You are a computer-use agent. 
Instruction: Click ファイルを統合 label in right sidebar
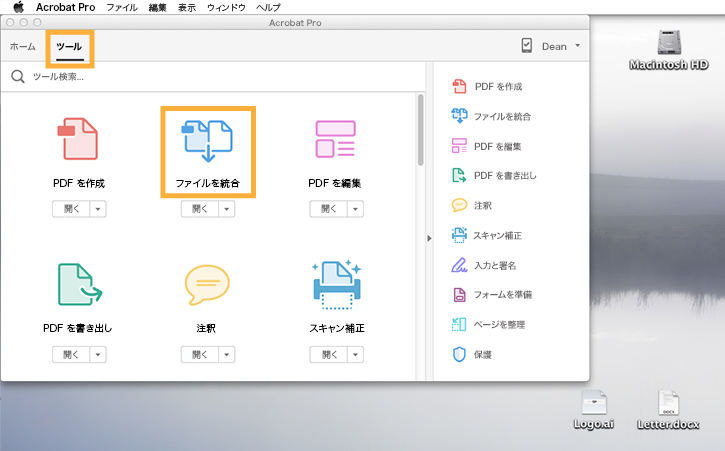[x=502, y=117]
